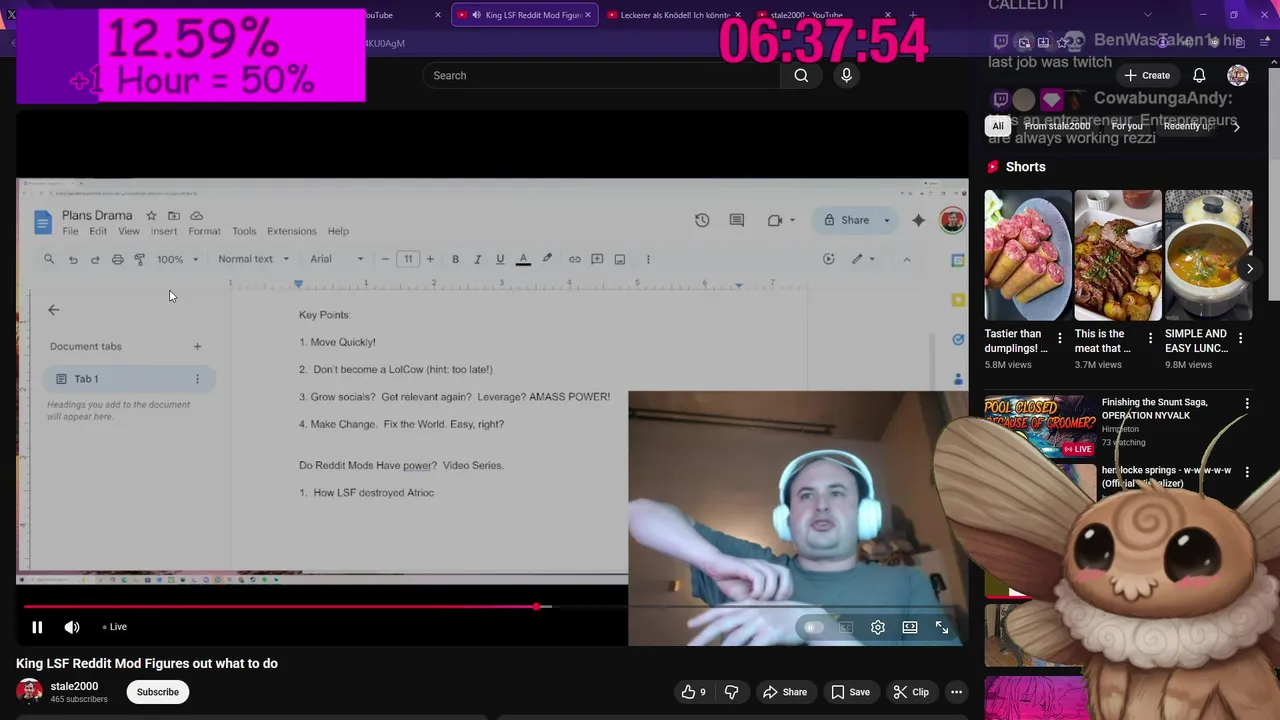This screenshot has height=720, width=1280.
Task: Open the Insert menu in Google Docs
Action: coord(164,231)
